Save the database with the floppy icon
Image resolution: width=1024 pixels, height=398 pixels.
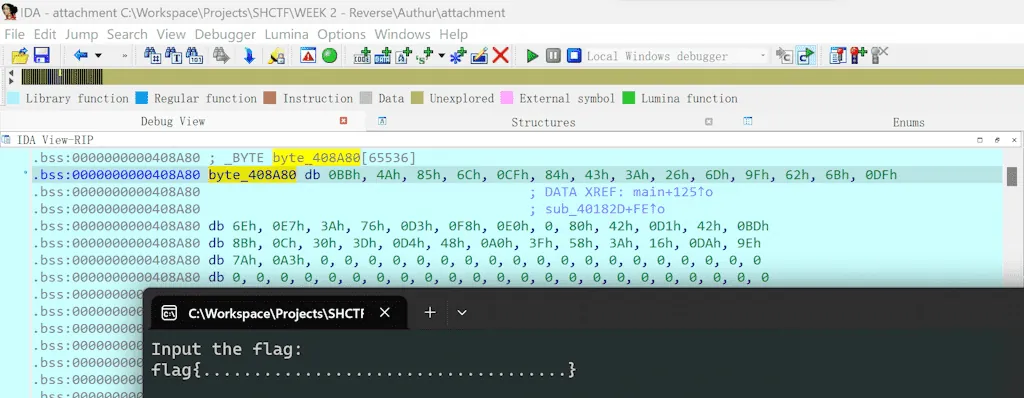42,56
